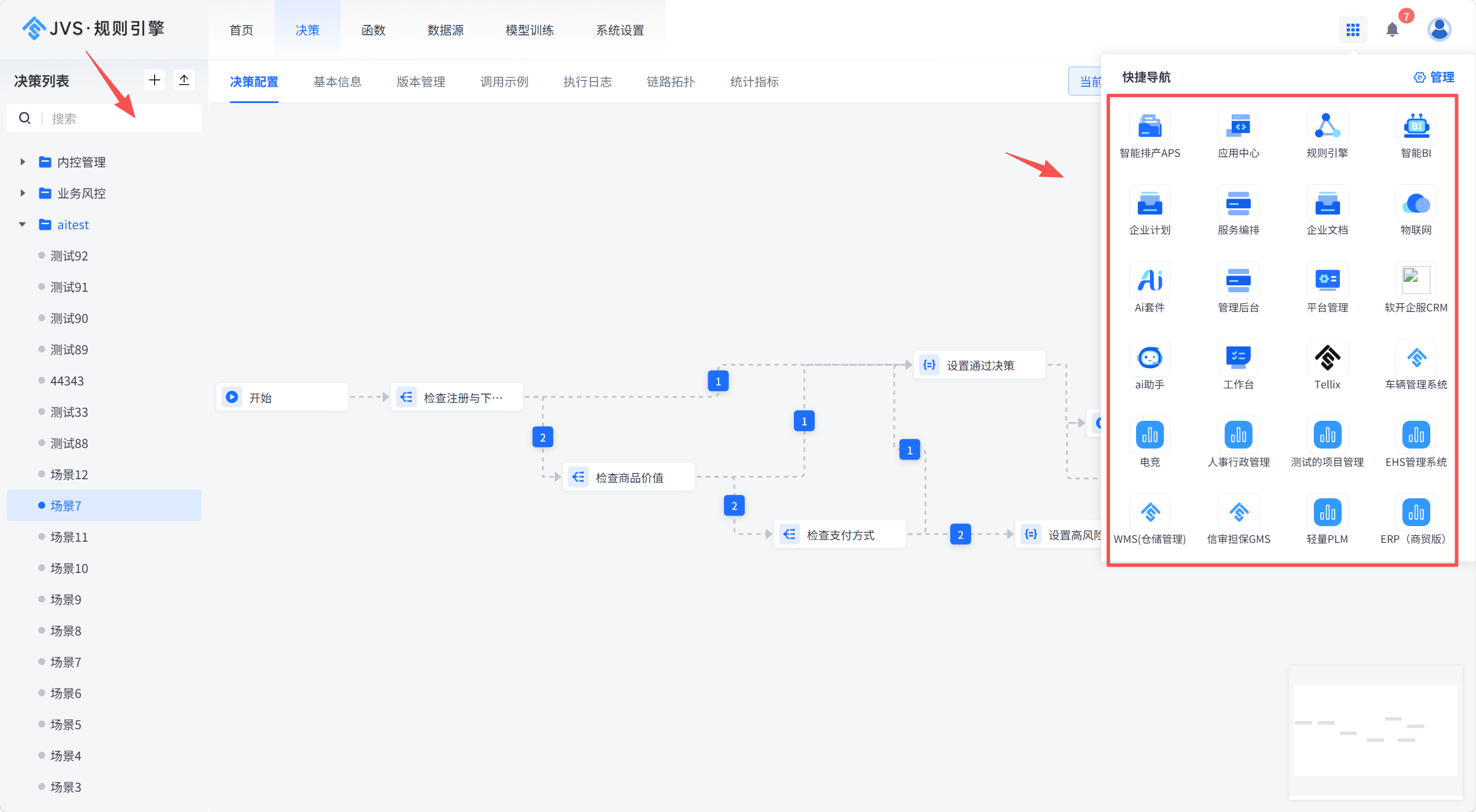Image resolution: width=1476 pixels, height=812 pixels.
Task: Open the WMS(仓储管理) shortcut
Action: tap(1149, 512)
